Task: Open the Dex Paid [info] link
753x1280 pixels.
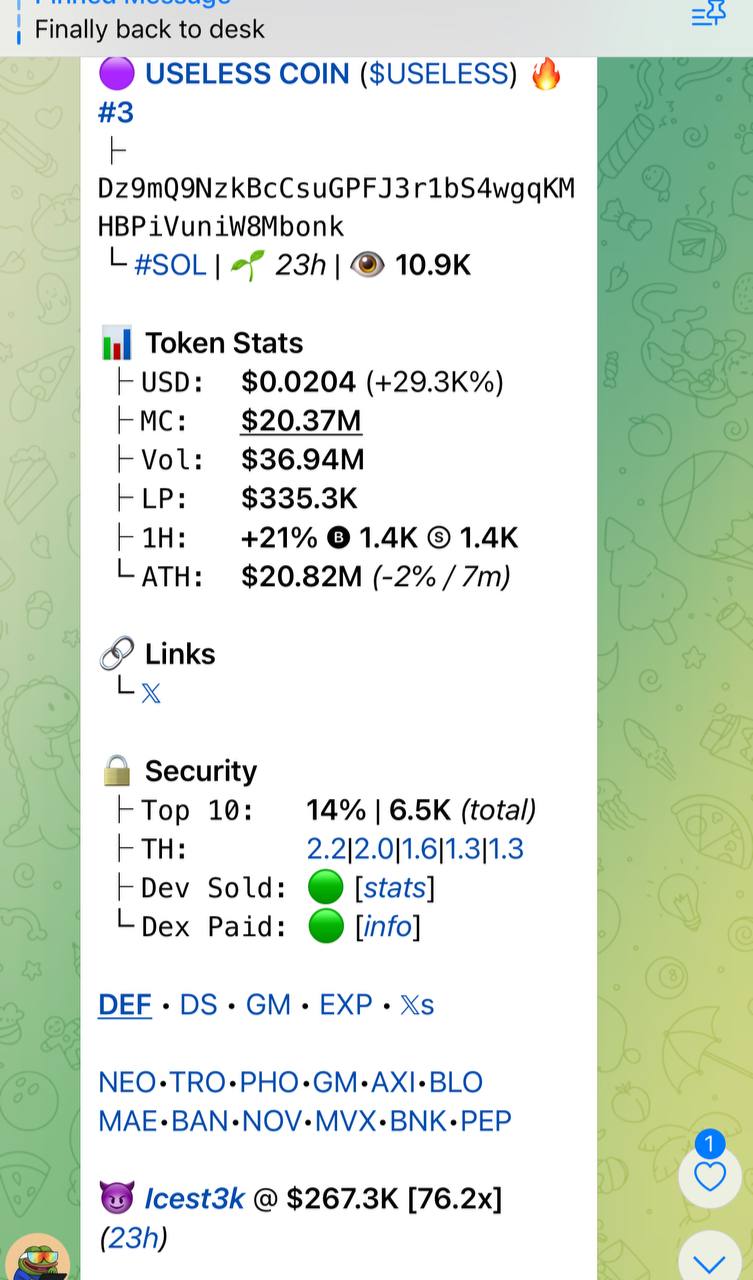Action: (388, 927)
